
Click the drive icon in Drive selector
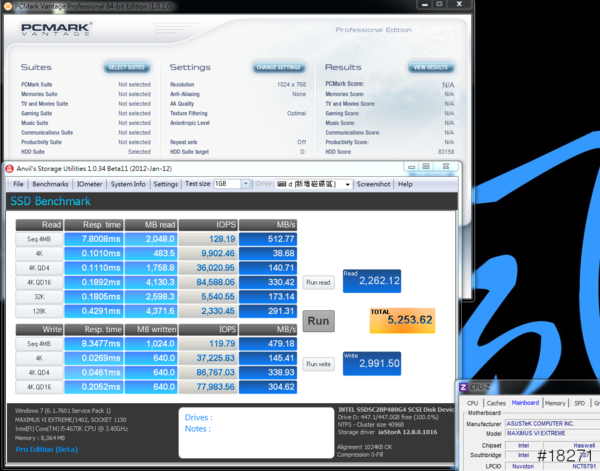click(x=282, y=184)
